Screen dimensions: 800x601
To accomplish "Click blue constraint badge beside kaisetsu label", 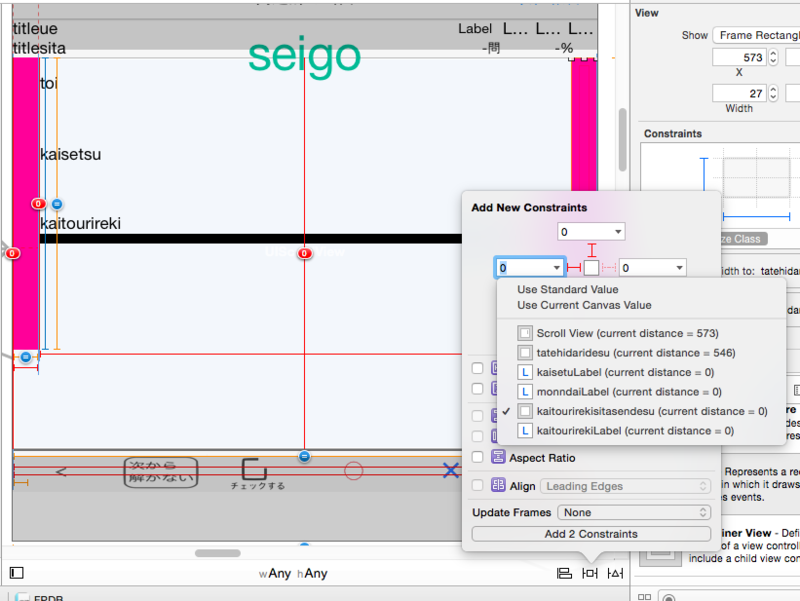I will [57, 204].
